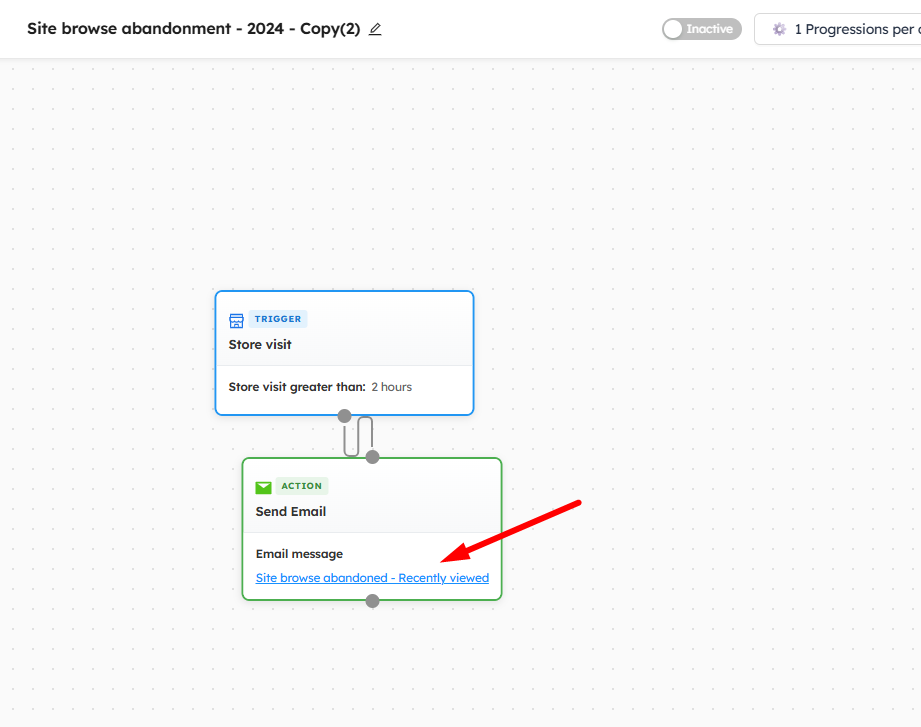The height and width of the screenshot is (727, 921).
Task: Click the store icon in the Trigger node
Action: pos(237,320)
